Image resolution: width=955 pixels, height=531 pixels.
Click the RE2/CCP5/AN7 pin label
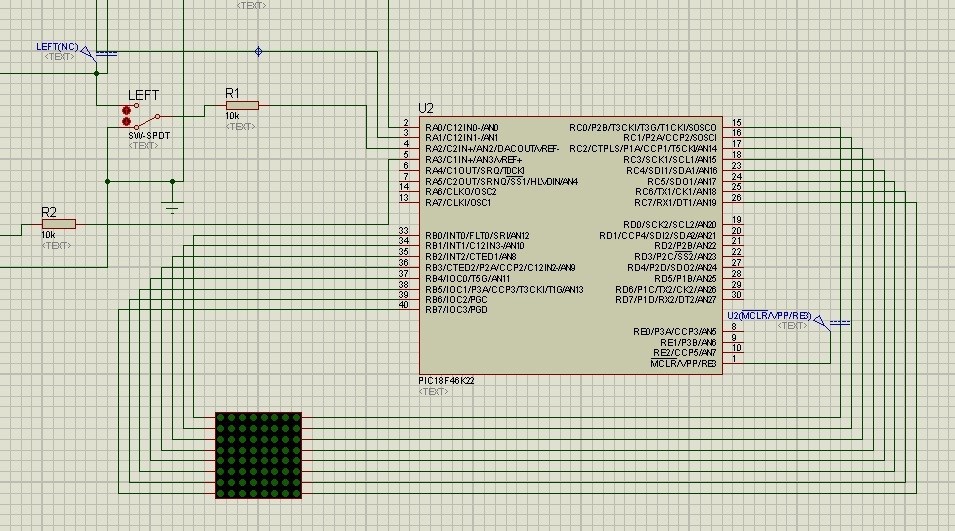coord(685,353)
